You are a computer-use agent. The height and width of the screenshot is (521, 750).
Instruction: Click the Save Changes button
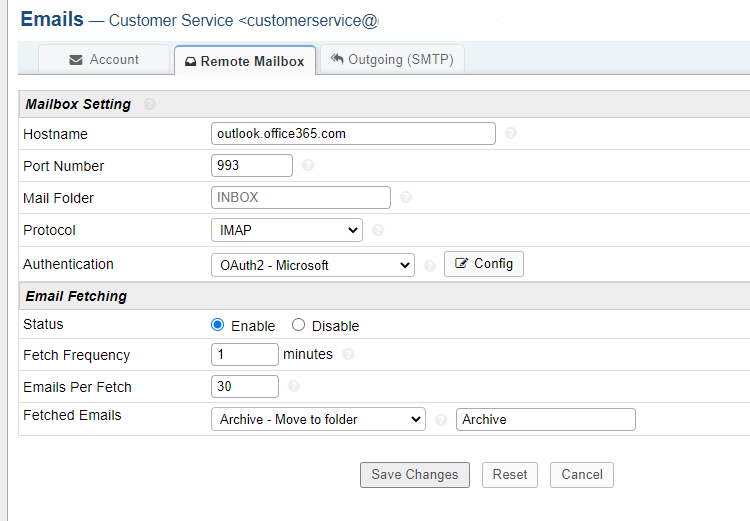click(x=414, y=474)
